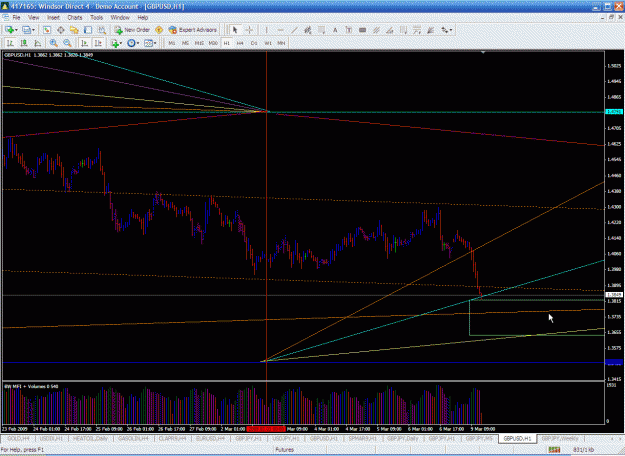Switch to the D1 timeframe

click(254, 43)
